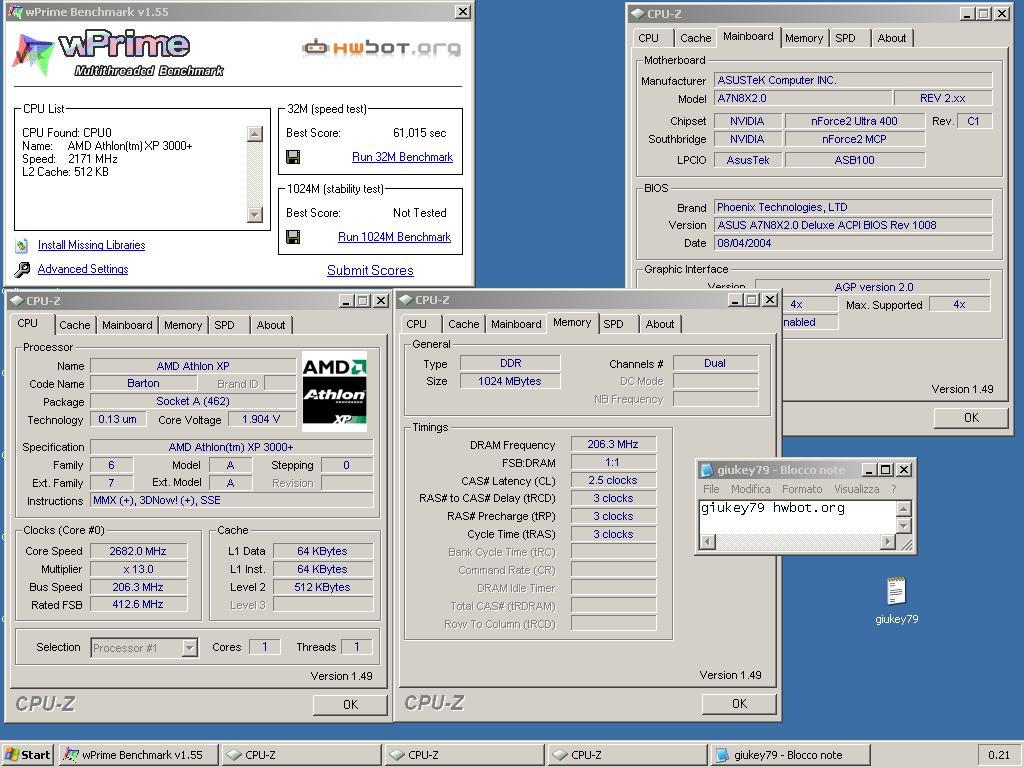Open SPD tab in CPU-Z Memory window

[x=613, y=324]
